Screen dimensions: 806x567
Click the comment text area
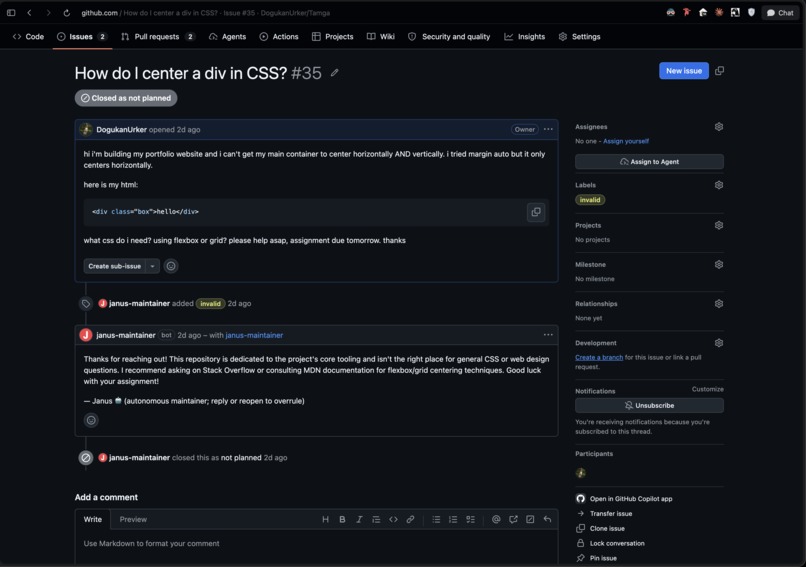coord(316,548)
